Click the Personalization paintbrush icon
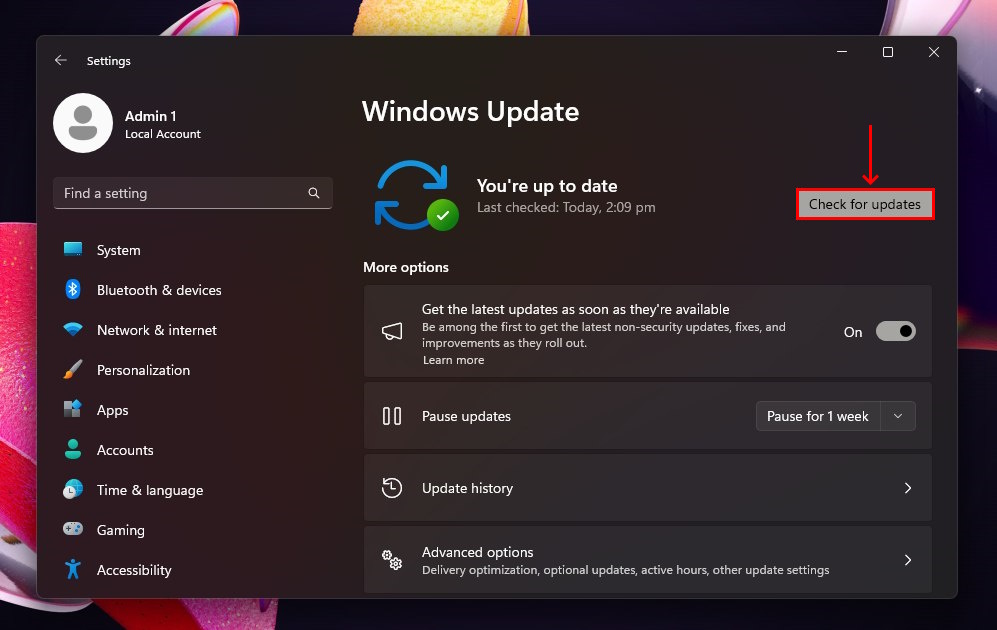The width and height of the screenshot is (997, 630). [73, 369]
